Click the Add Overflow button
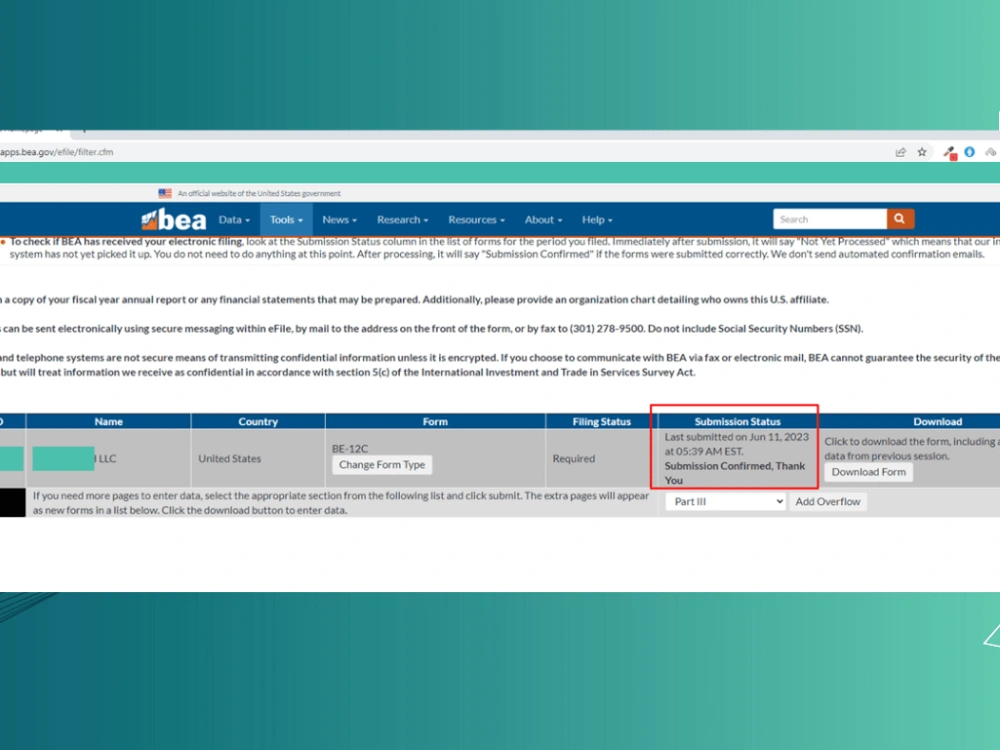Image resolution: width=1000 pixels, height=750 pixels. 828,501
